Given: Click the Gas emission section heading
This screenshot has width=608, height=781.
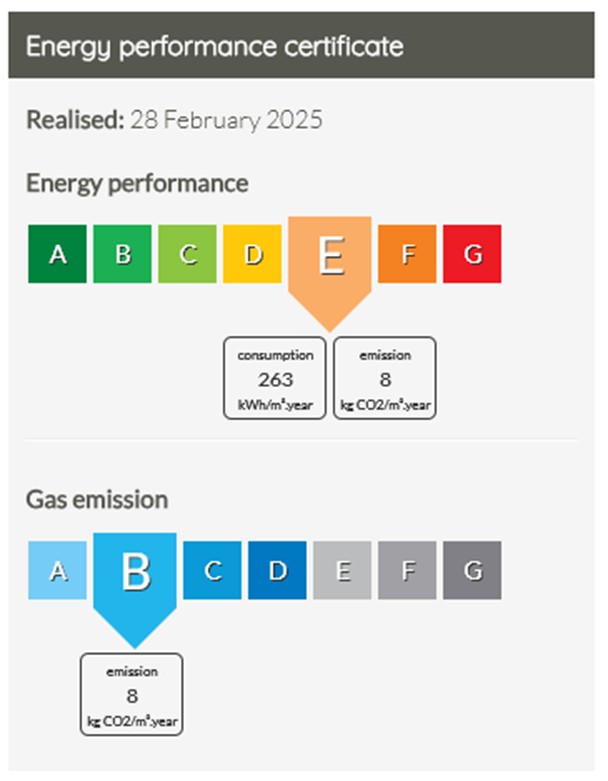Looking at the screenshot, I should tap(97, 500).
